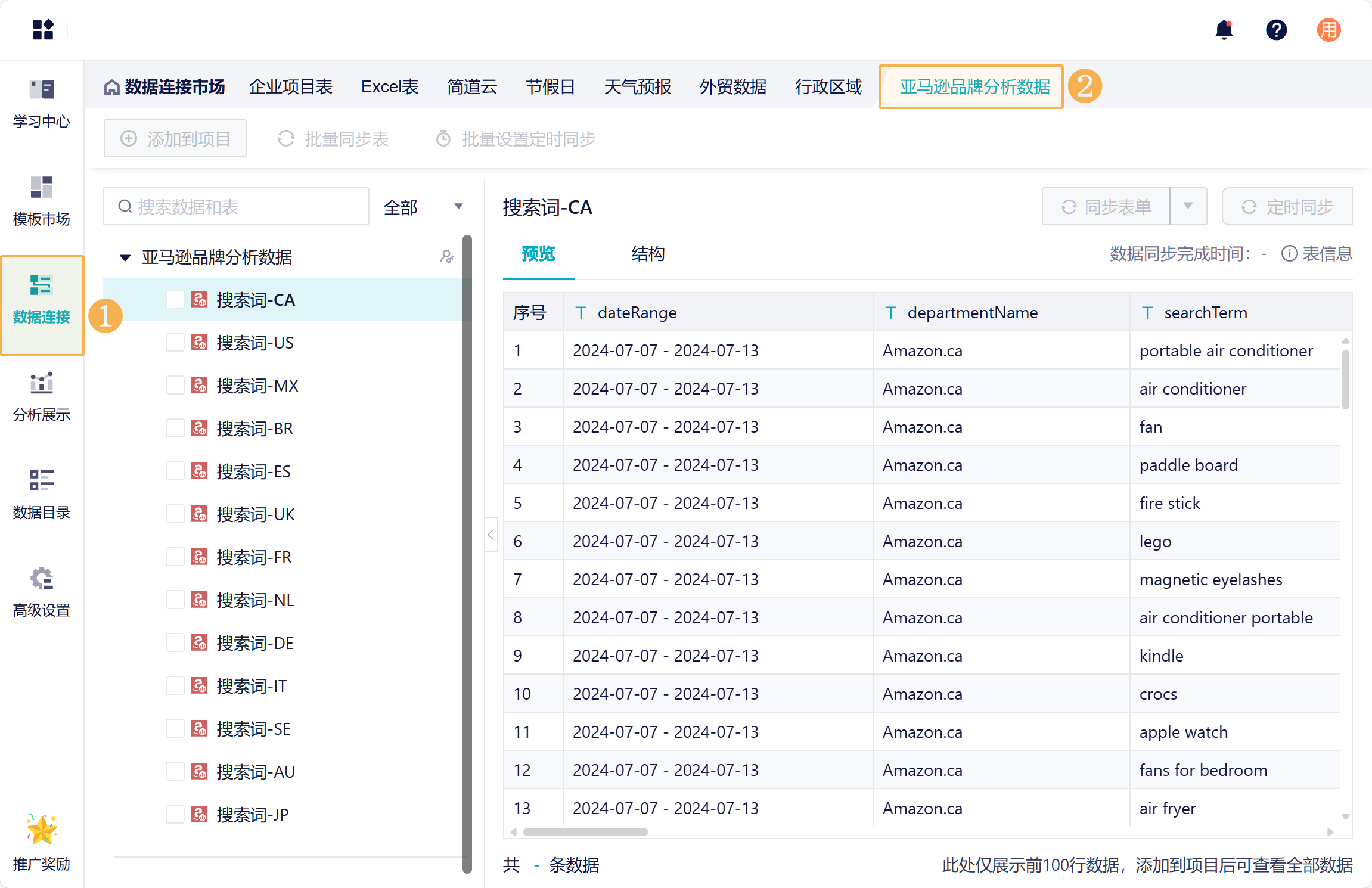Select the 搜索词-JP checkbox
Image resolution: width=1372 pixels, height=888 pixels.
pos(175,815)
